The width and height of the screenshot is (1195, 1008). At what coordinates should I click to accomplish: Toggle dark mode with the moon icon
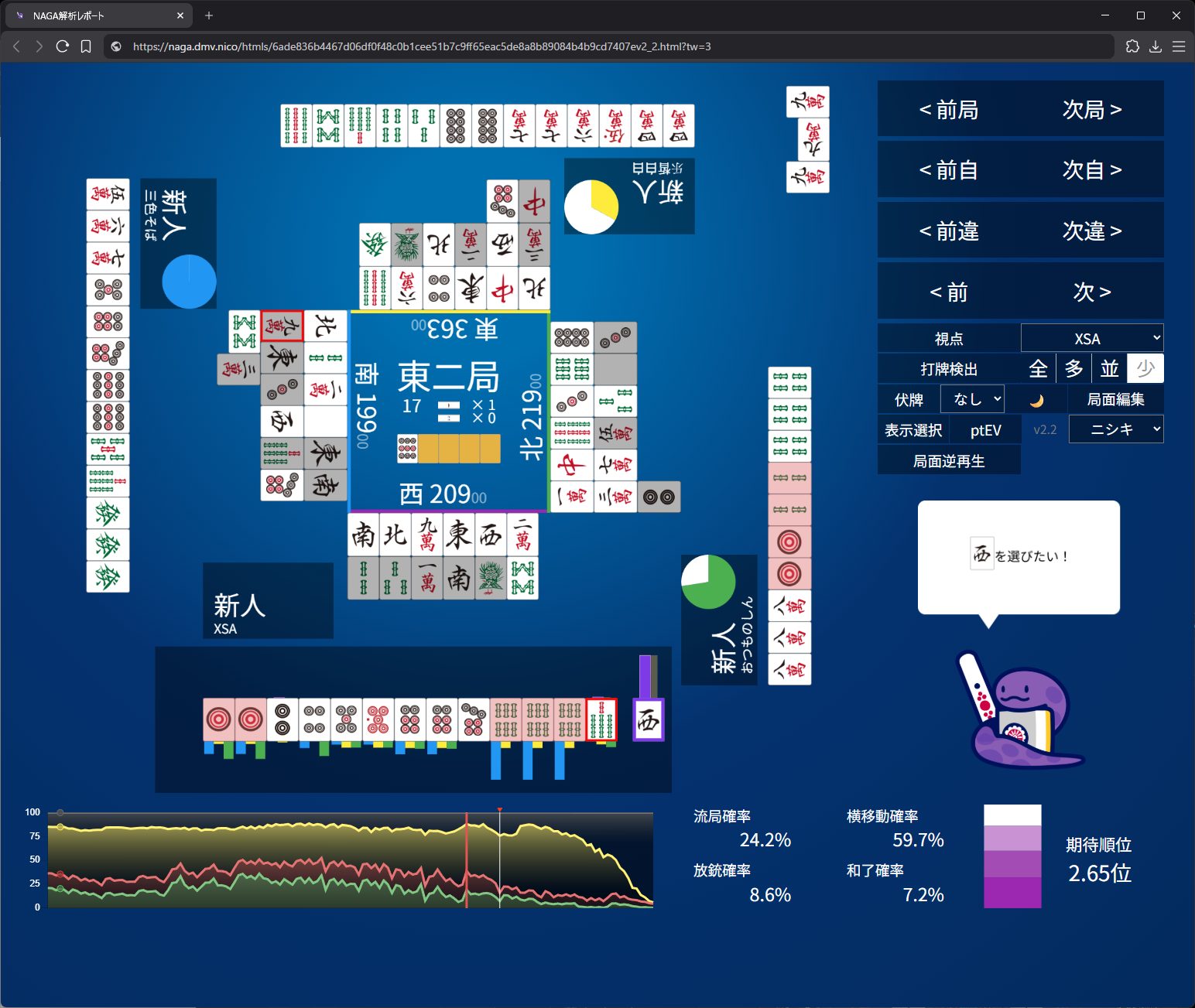click(x=1036, y=400)
